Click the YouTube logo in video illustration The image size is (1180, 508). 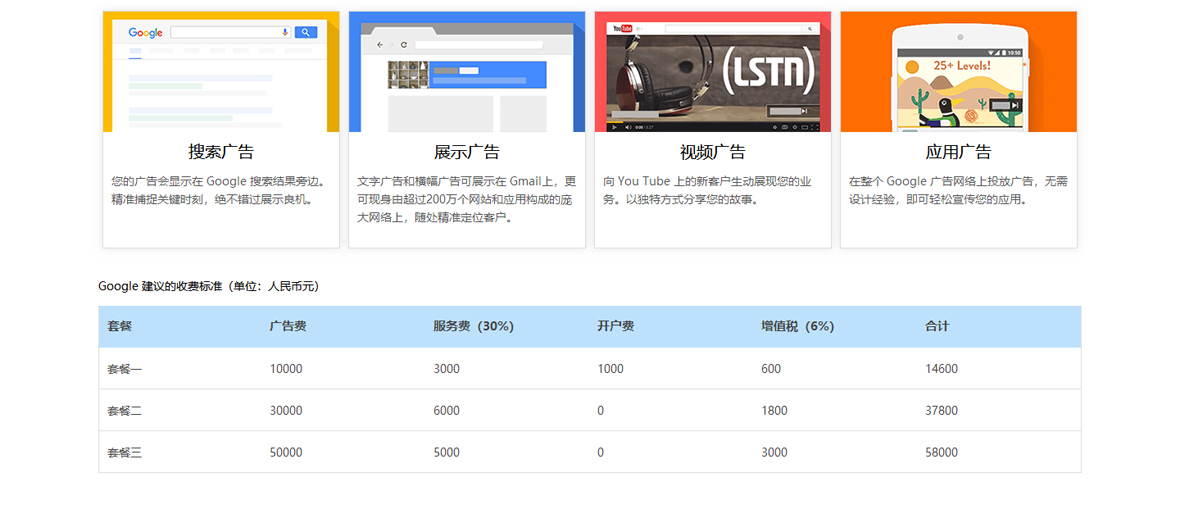pyautogui.click(x=622, y=28)
